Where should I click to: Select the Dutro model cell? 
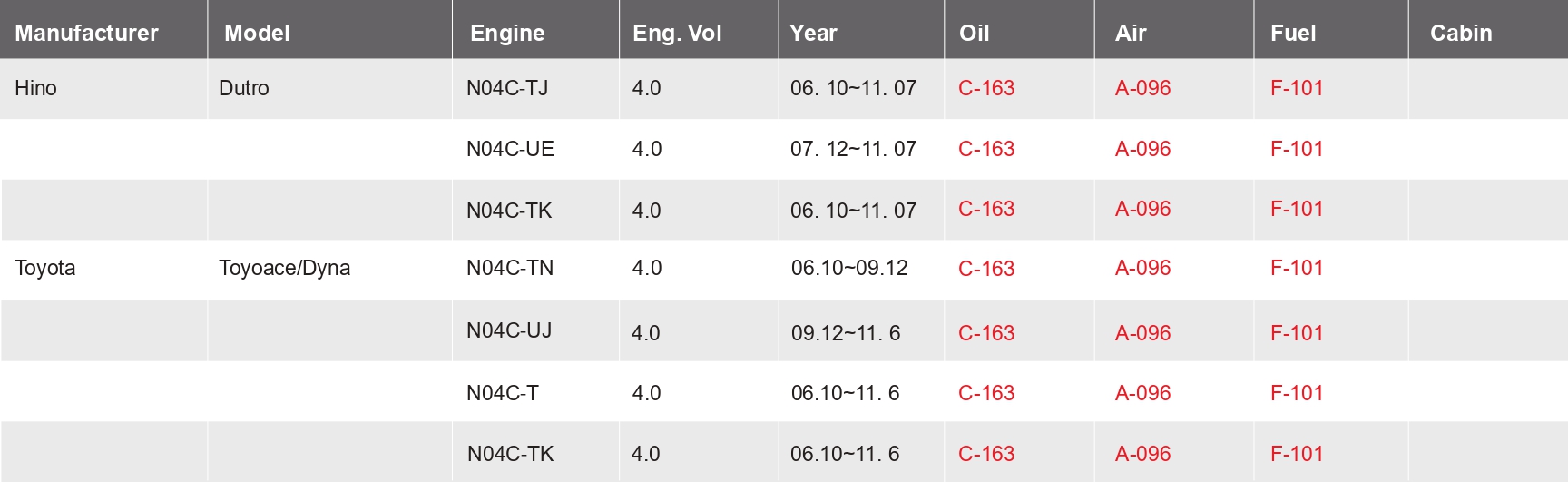click(244, 88)
